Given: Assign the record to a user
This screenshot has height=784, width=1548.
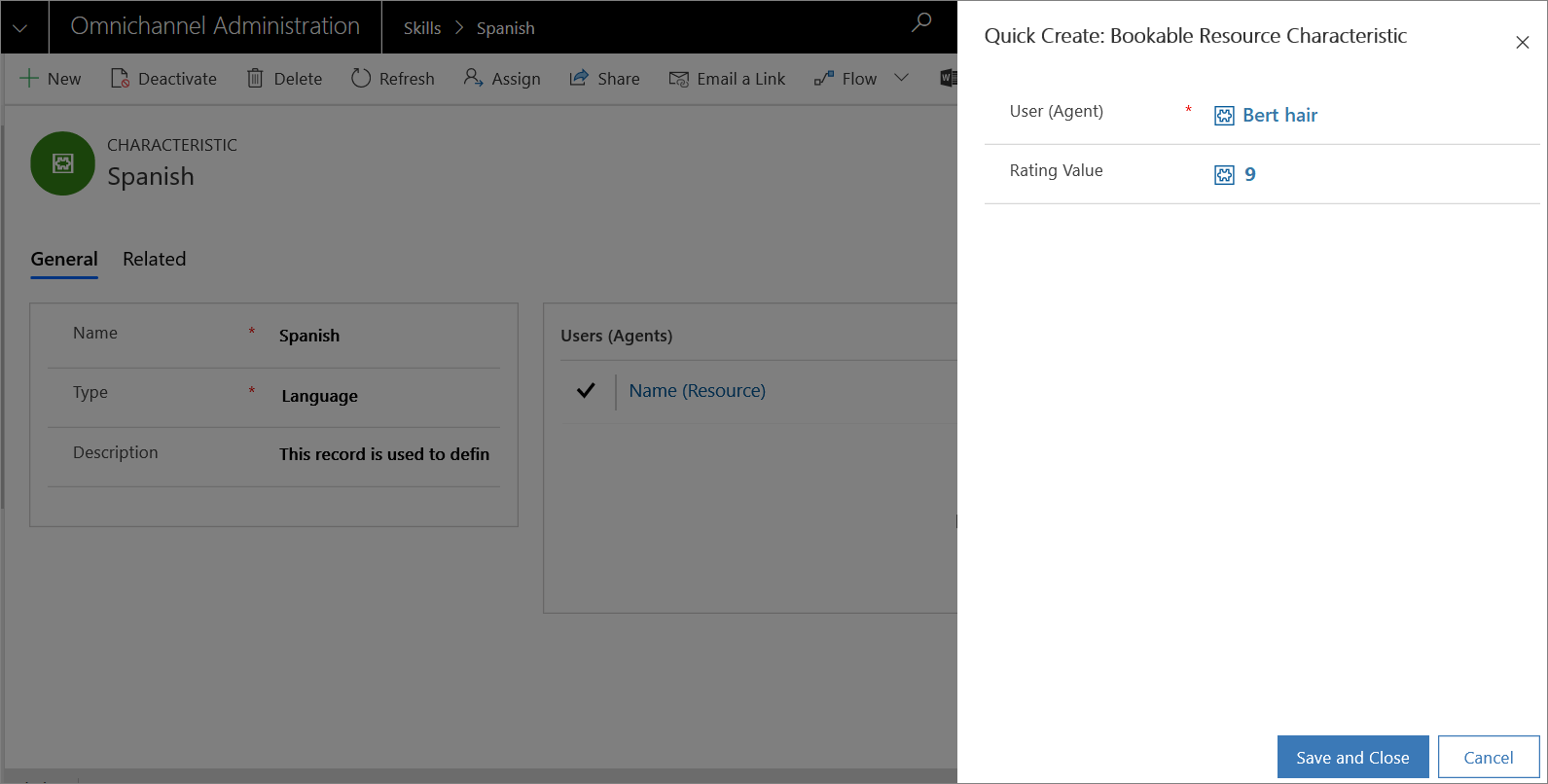Looking at the screenshot, I should (x=502, y=79).
